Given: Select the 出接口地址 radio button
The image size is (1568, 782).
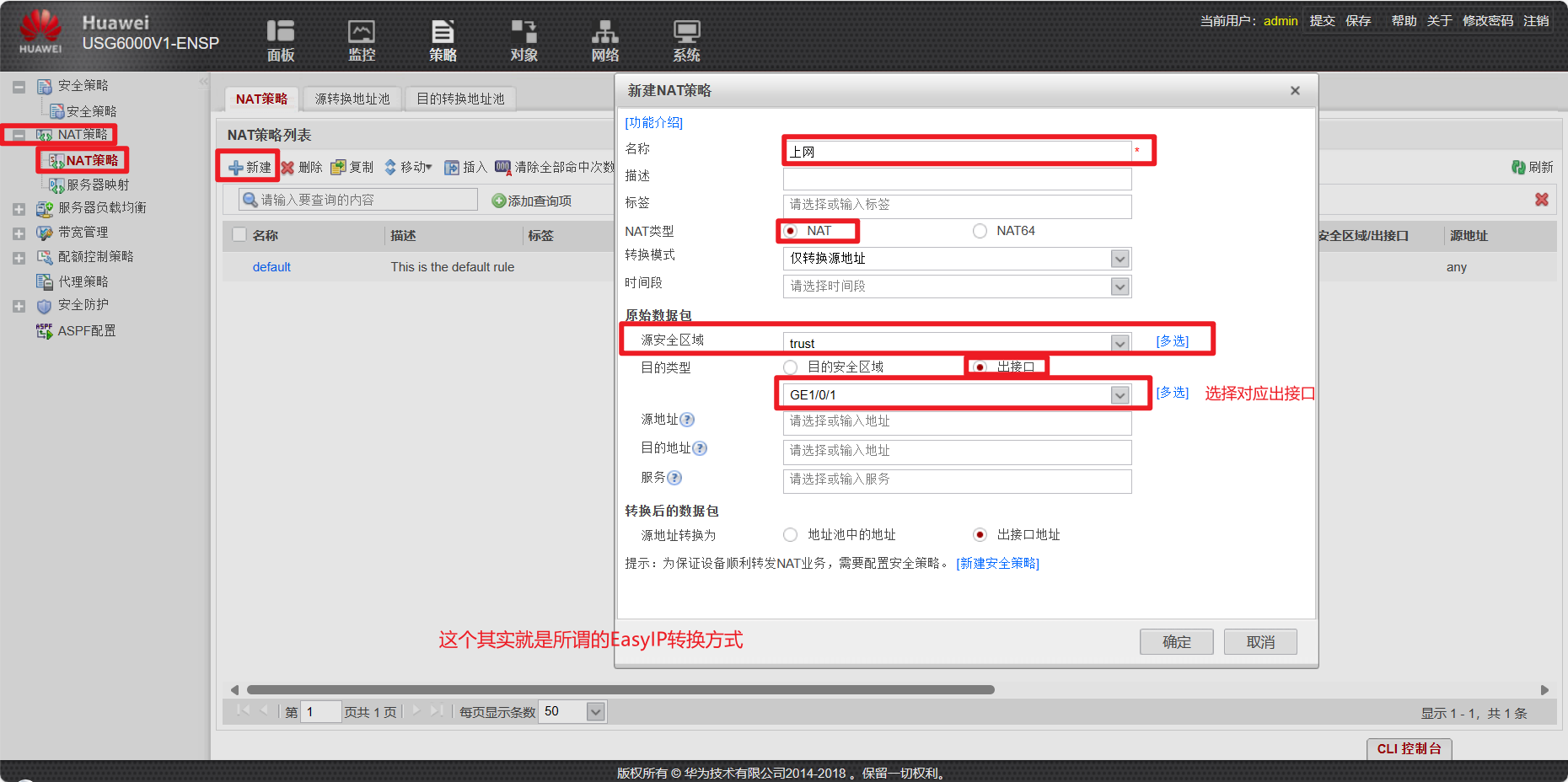Looking at the screenshot, I should pyautogui.click(x=980, y=535).
